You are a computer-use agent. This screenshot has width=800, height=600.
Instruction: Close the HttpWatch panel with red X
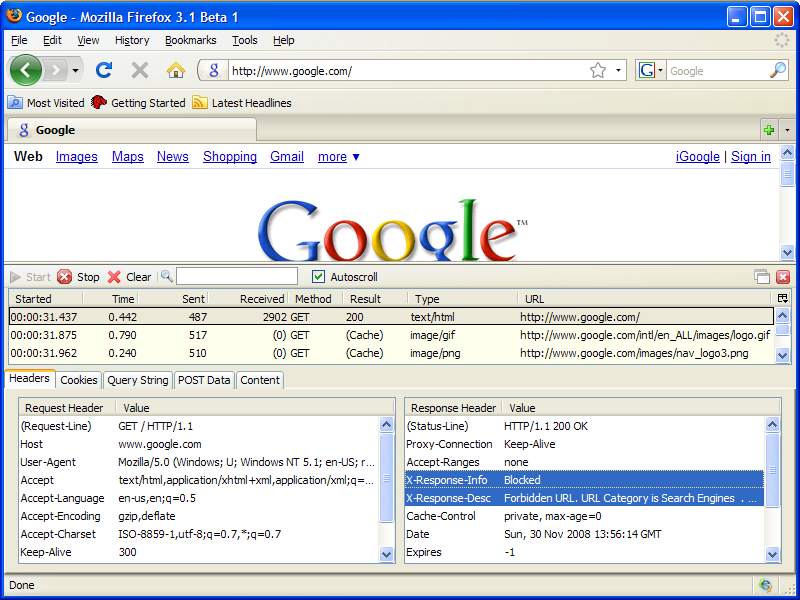782,277
